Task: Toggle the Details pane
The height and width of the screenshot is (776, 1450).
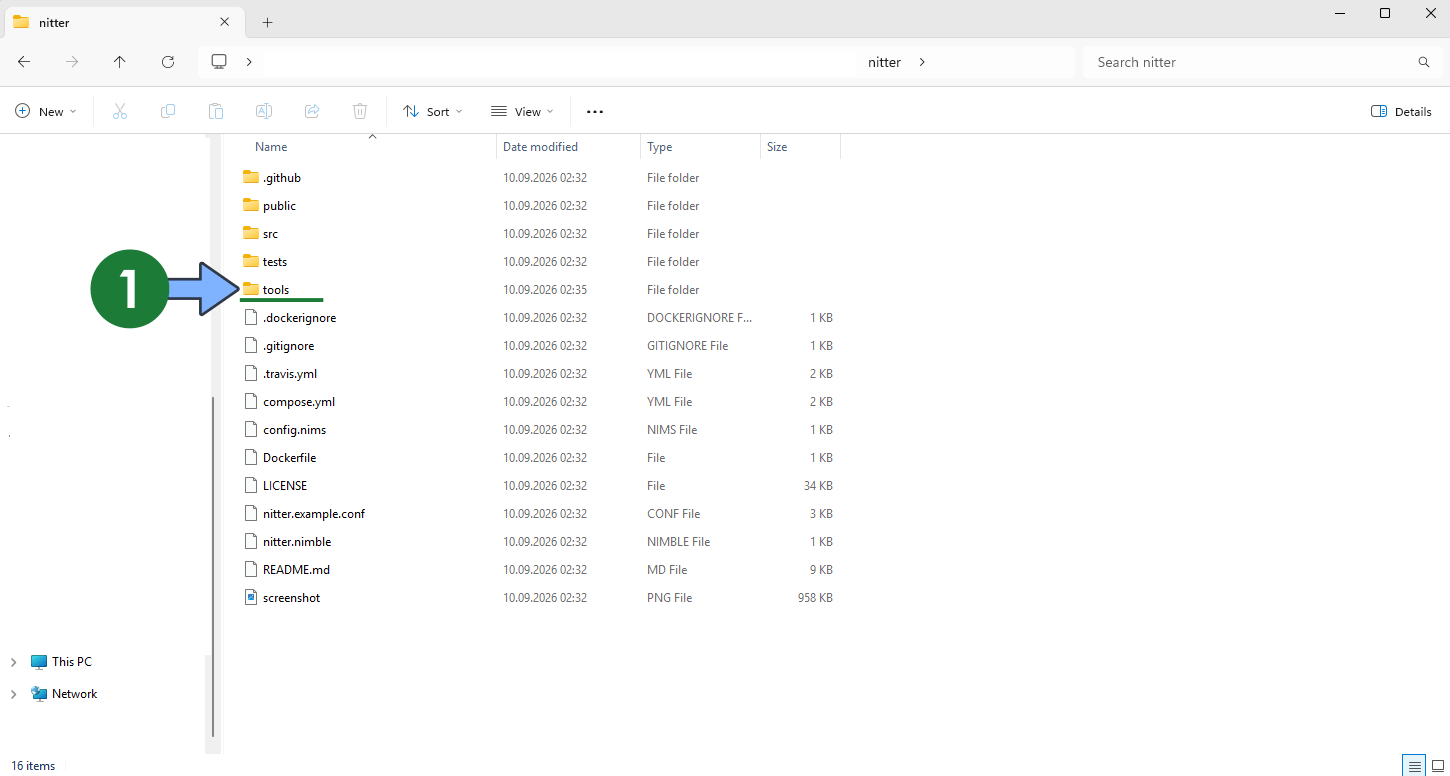Action: (1401, 111)
